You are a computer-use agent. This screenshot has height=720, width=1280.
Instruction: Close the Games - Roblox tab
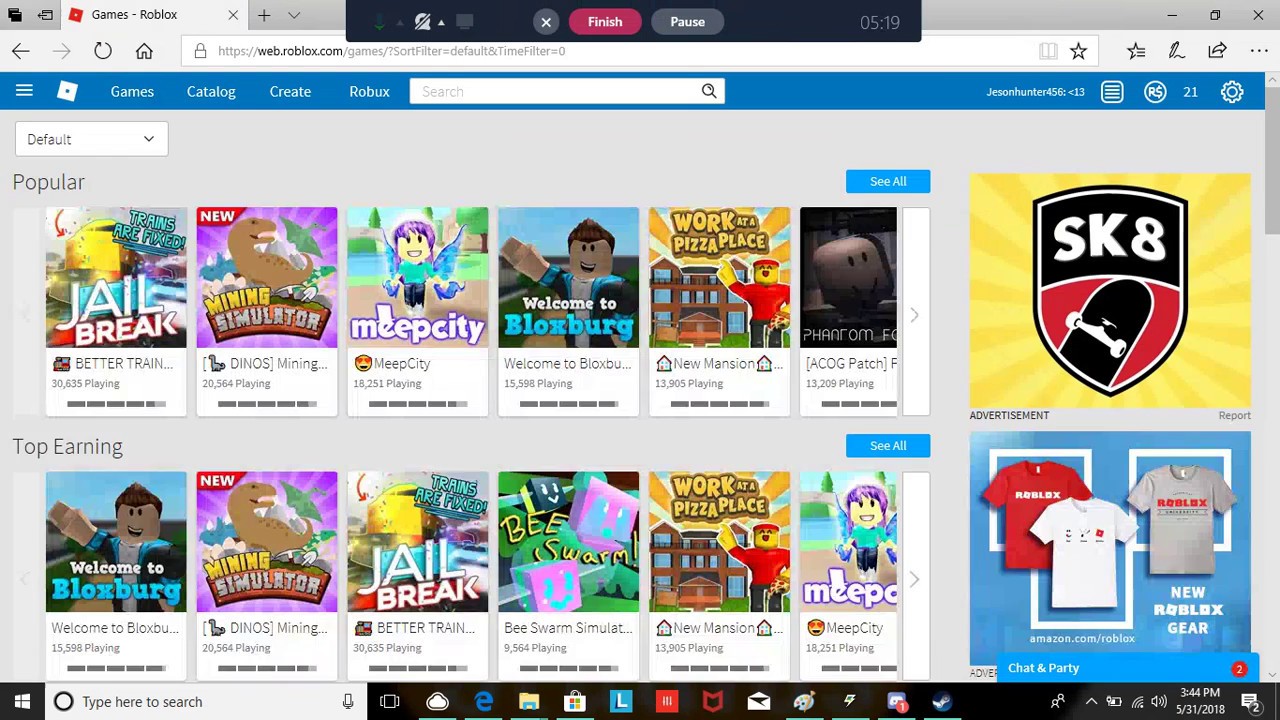[x=233, y=15]
